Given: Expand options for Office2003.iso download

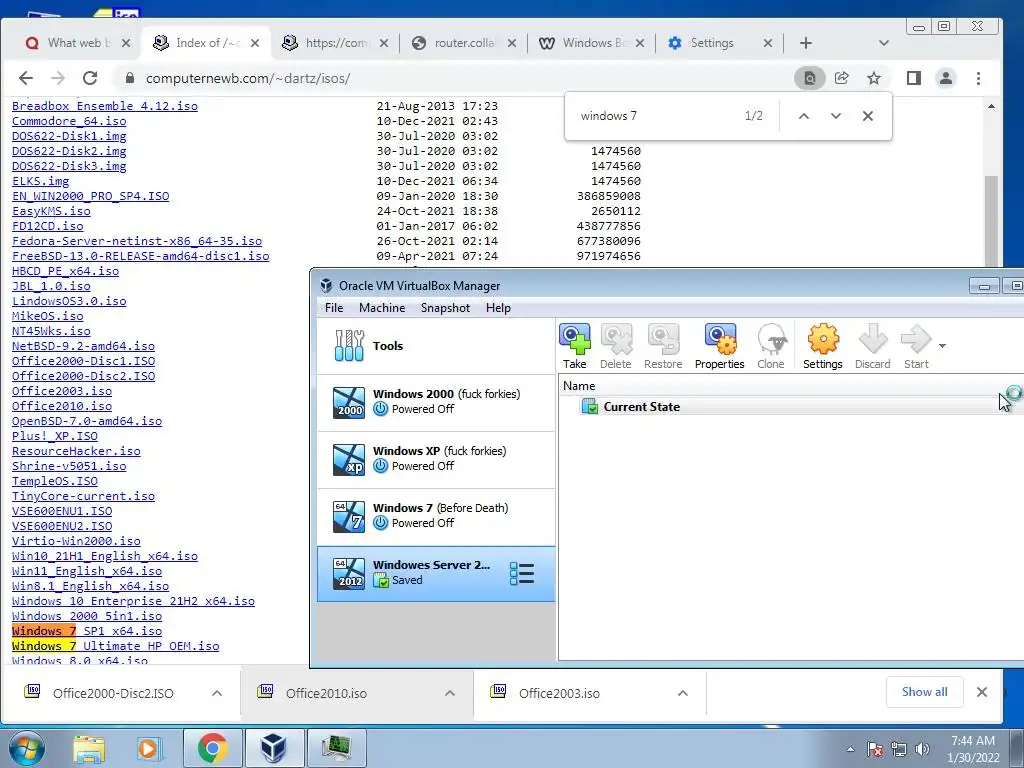Looking at the screenshot, I should coord(683,694).
